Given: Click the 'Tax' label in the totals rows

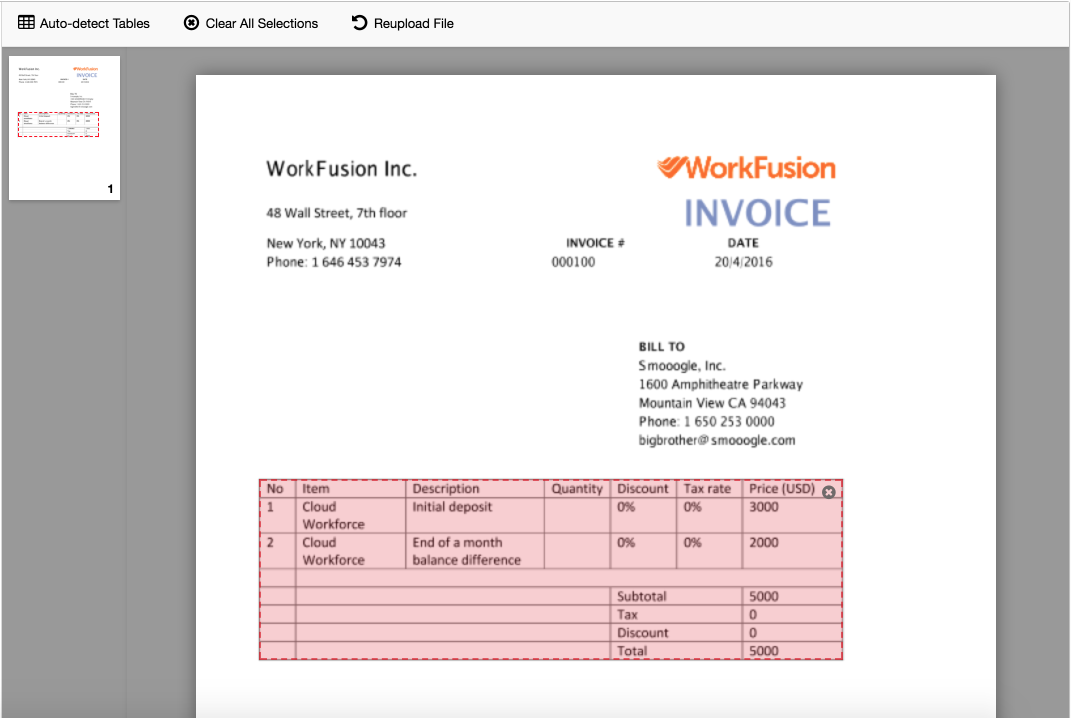Looking at the screenshot, I should click(x=627, y=615).
